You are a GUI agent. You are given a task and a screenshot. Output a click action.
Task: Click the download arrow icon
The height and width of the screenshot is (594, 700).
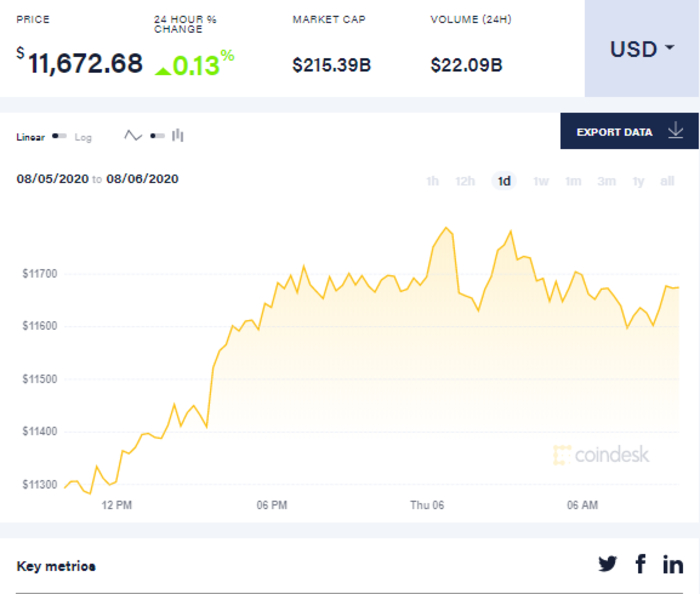click(675, 131)
